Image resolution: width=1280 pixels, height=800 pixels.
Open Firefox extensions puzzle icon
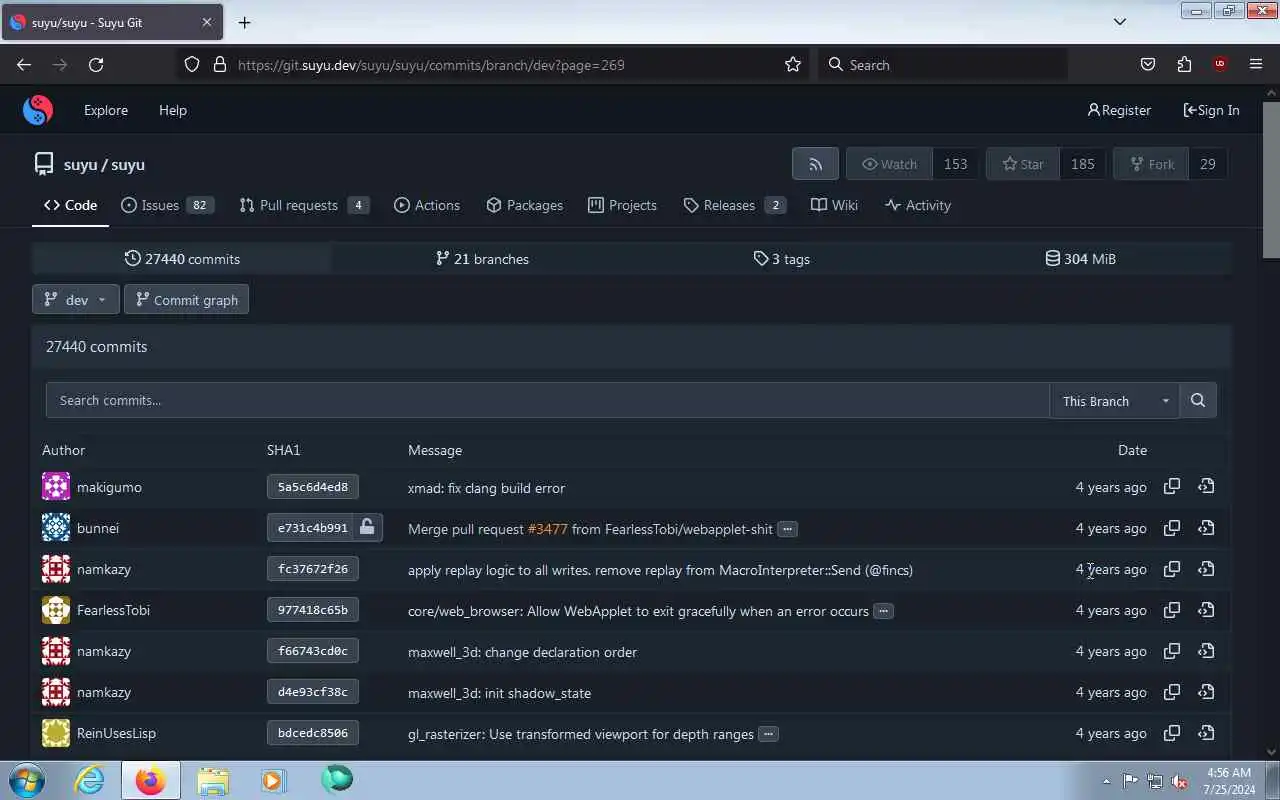[x=1184, y=64]
